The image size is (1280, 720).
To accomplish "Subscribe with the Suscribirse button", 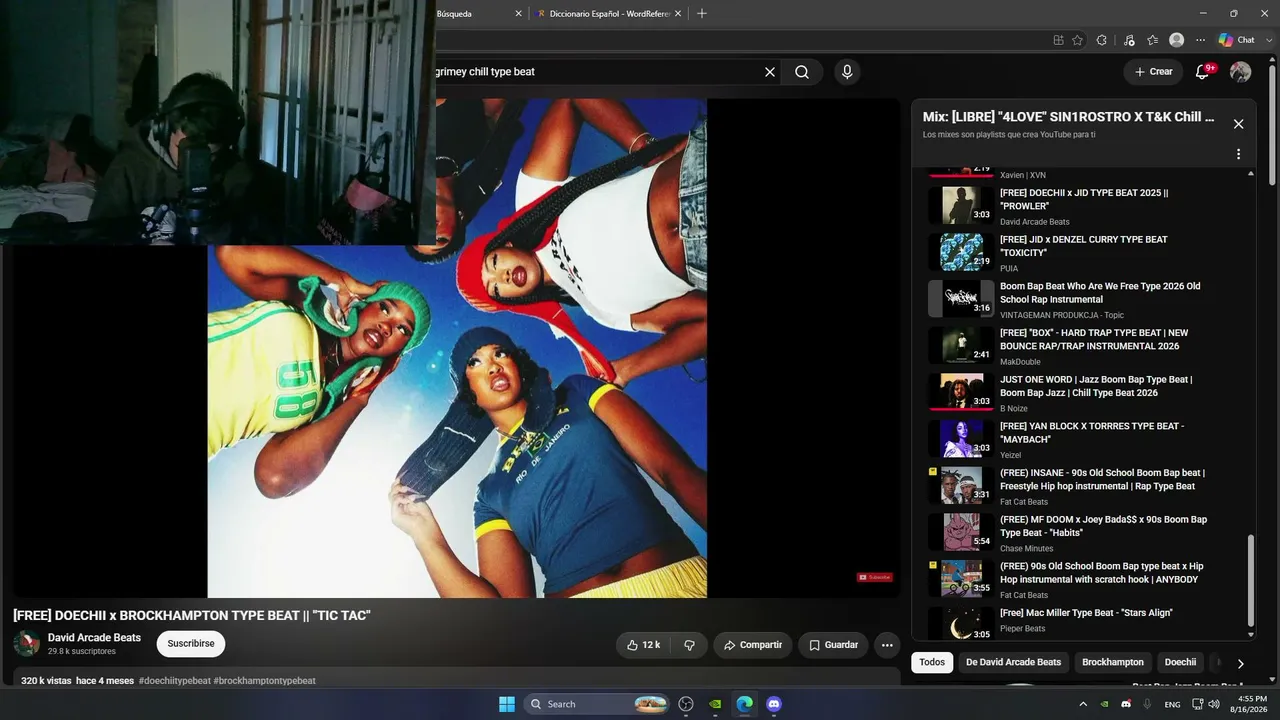I will 191,644.
